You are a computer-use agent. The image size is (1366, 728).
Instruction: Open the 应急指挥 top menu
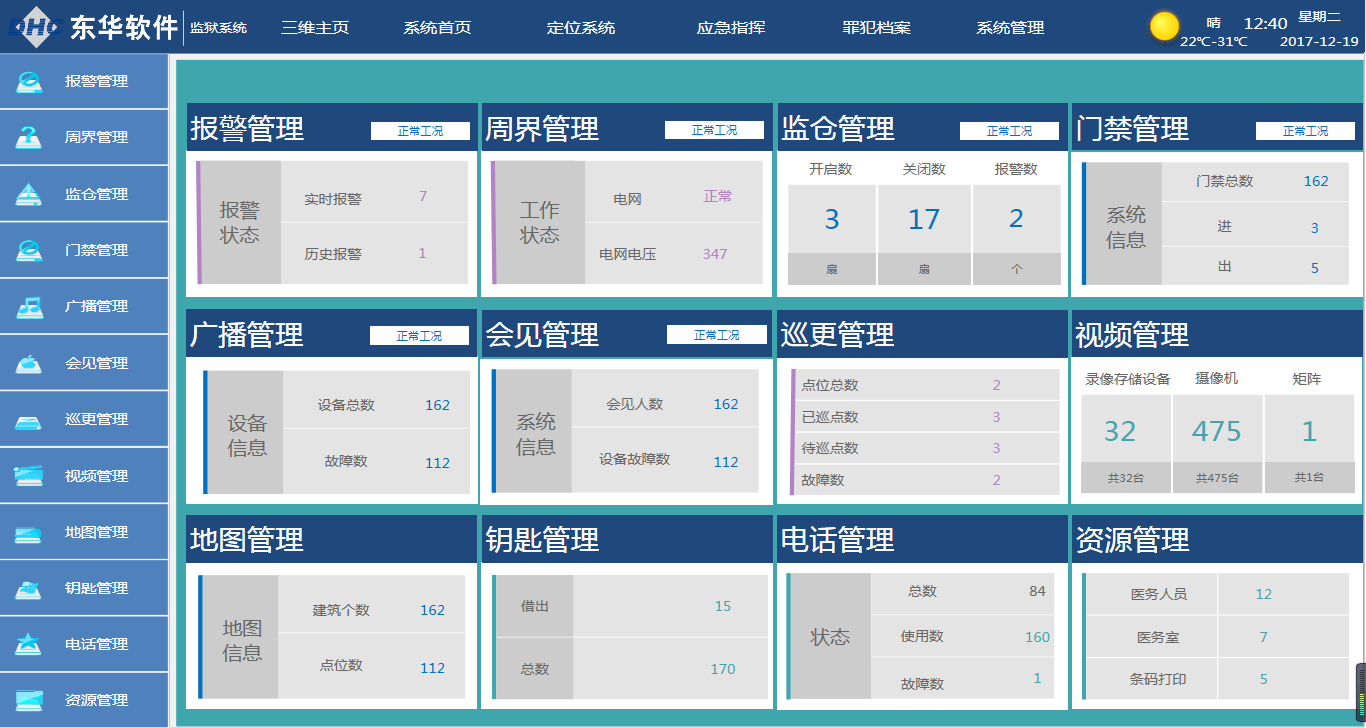(731, 28)
